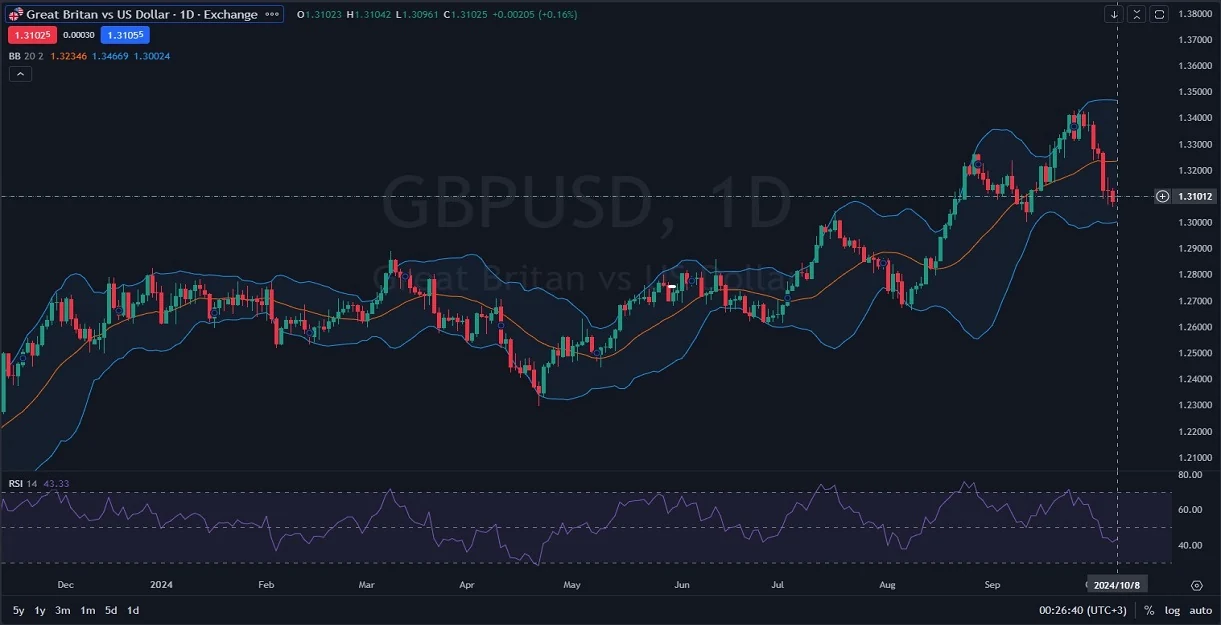Toggle the log scale option
Screen dimensions: 1221x625
(x=1172, y=610)
